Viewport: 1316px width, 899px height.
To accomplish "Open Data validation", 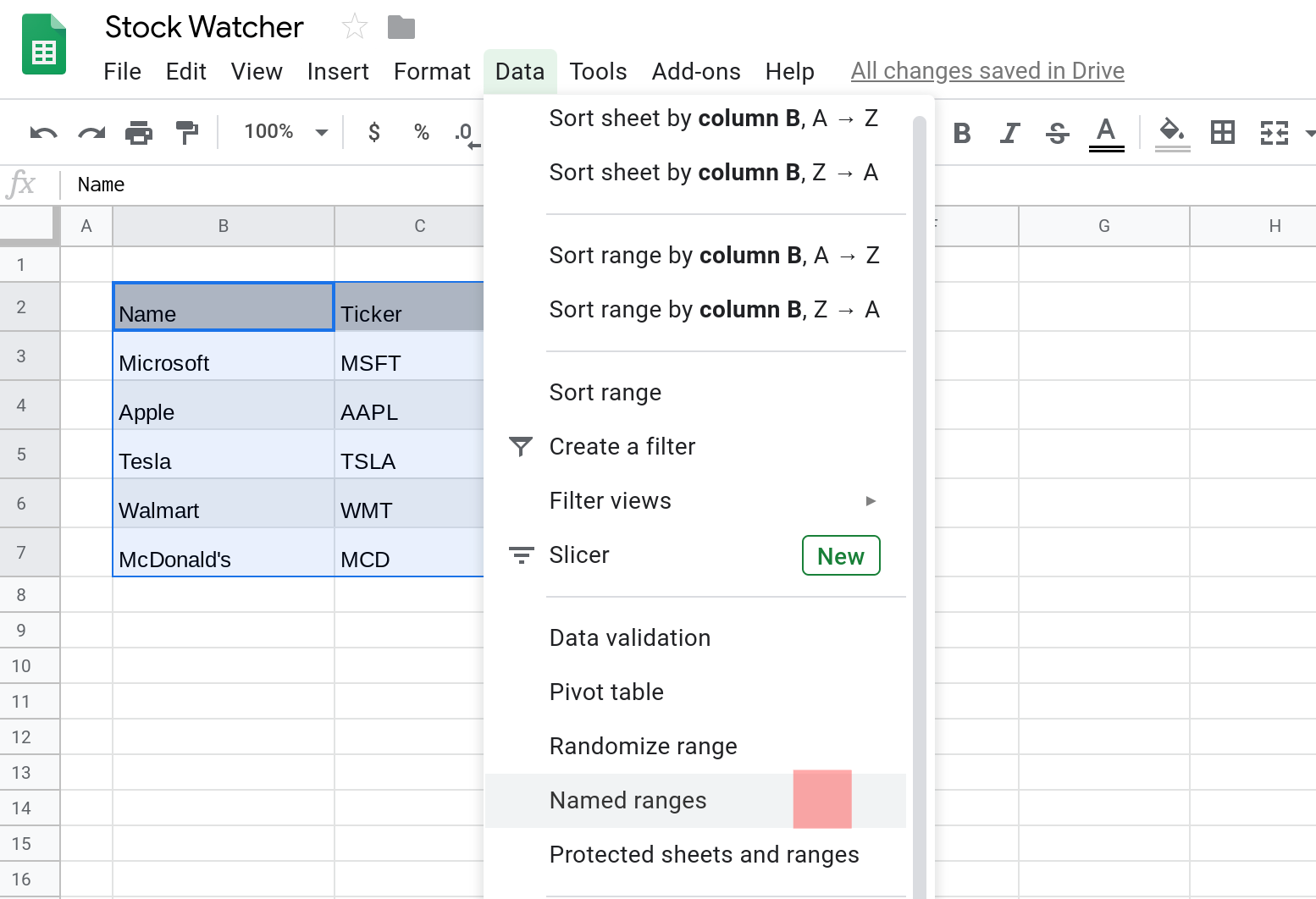I will [695, 638].
